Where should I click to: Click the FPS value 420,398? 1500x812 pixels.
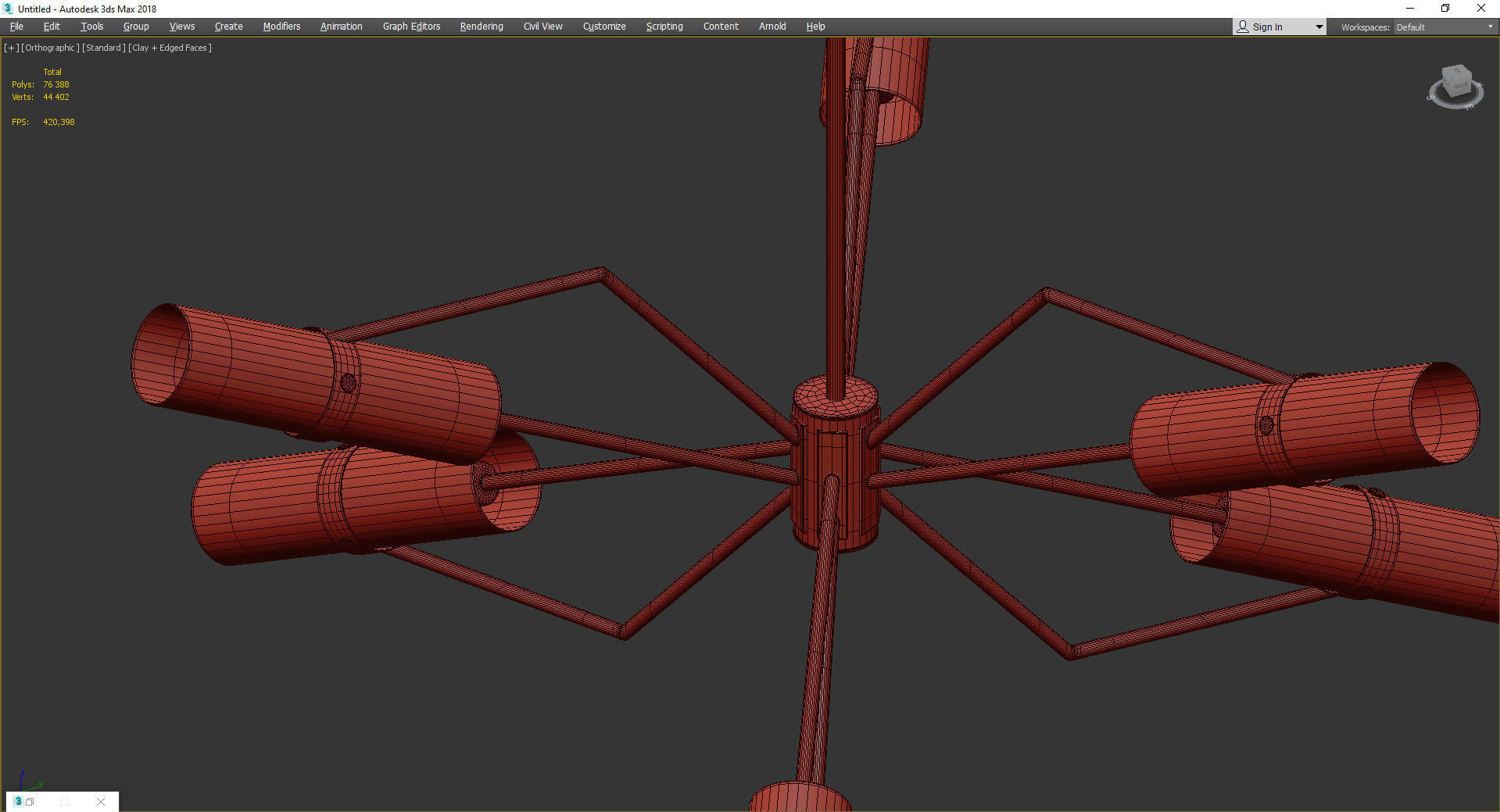(59, 122)
